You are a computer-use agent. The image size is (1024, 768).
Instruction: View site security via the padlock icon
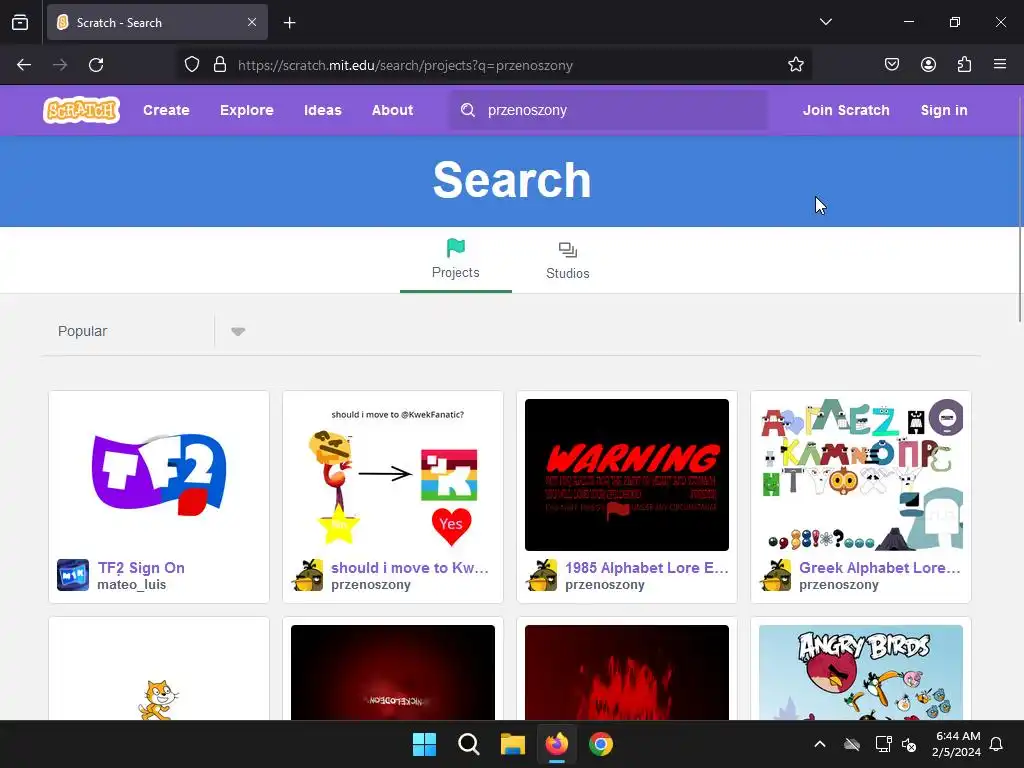[x=220, y=65]
